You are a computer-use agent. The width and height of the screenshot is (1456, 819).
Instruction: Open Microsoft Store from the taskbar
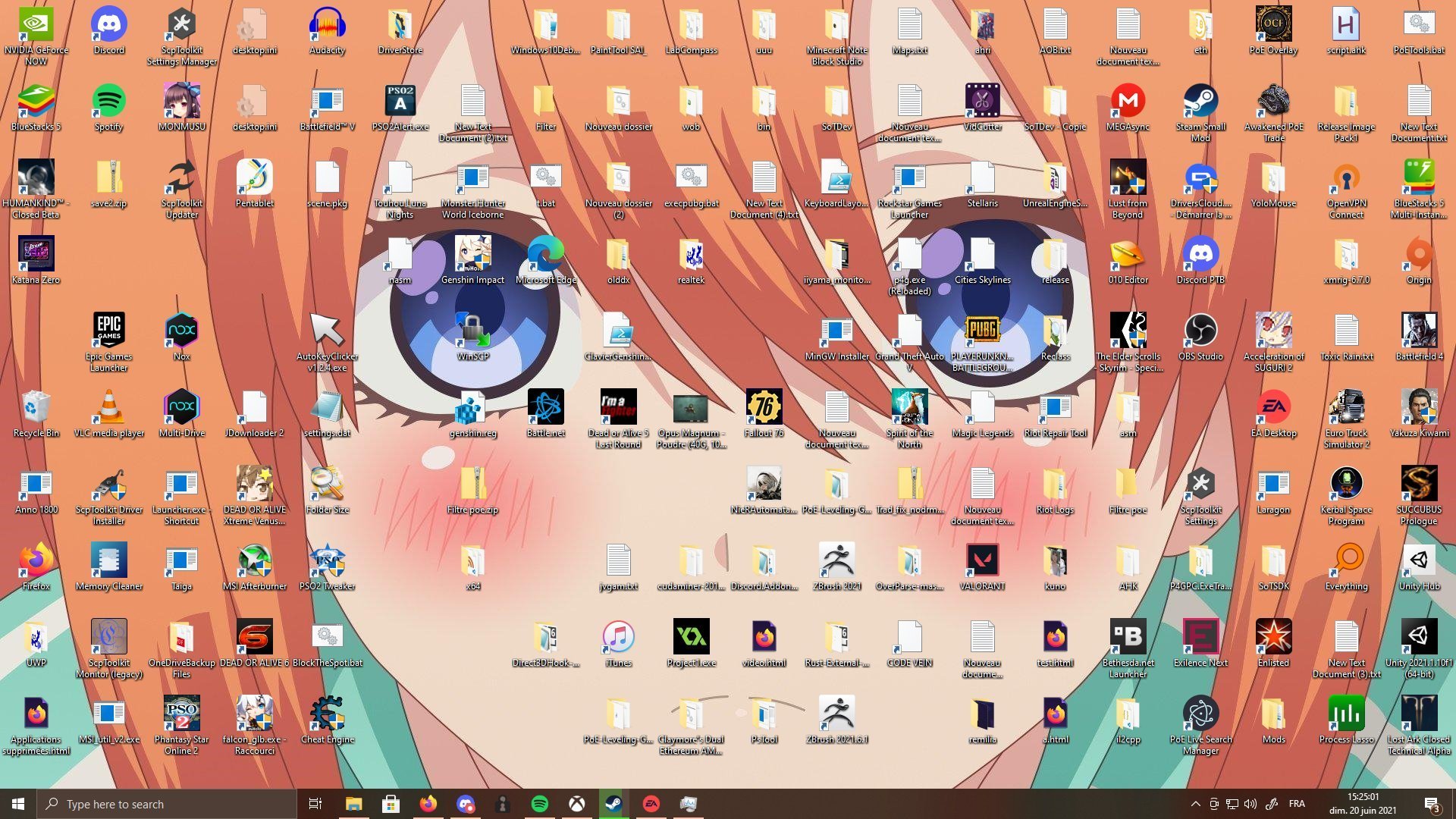click(391, 804)
